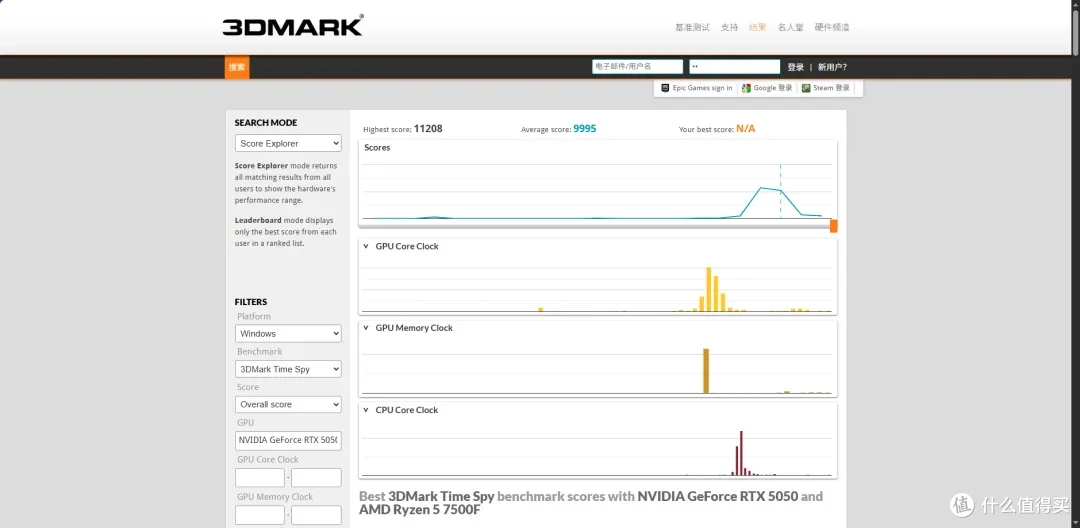The width and height of the screenshot is (1080, 528).
Task: Open the Benchmark 3DMark Time Spy dropdown
Action: 288,369
